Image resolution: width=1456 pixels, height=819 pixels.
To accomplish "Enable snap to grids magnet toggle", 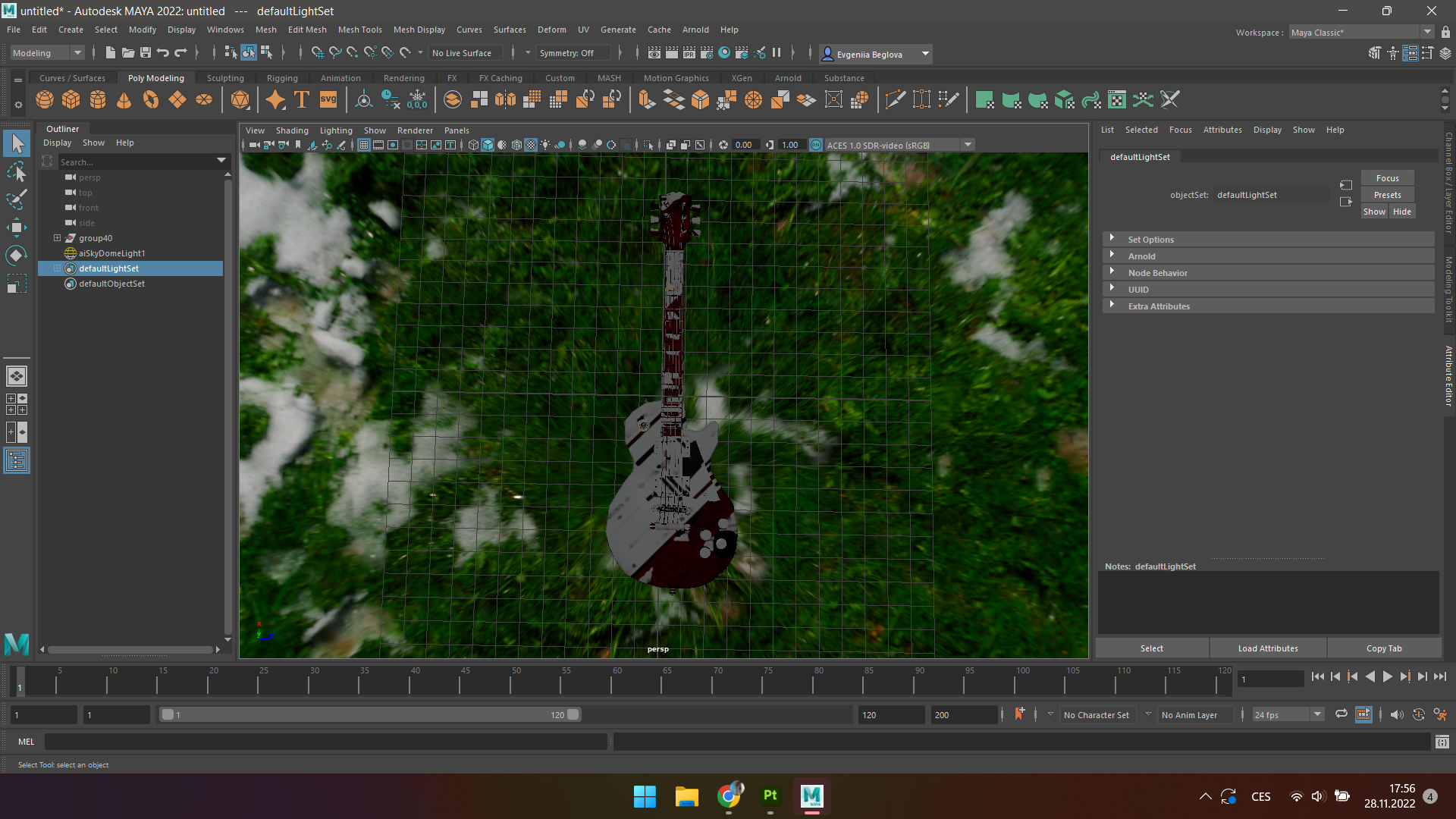I will tap(318, 53).
